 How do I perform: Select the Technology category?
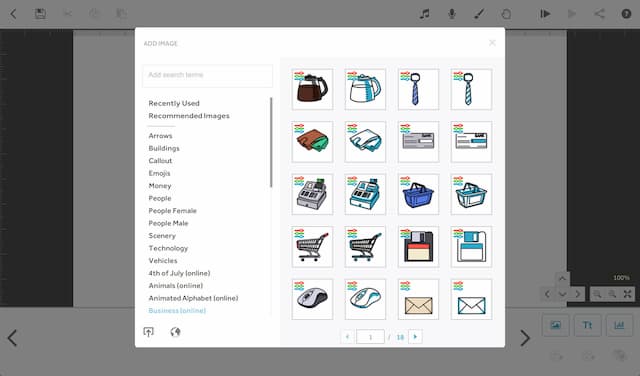pos(169,248)
